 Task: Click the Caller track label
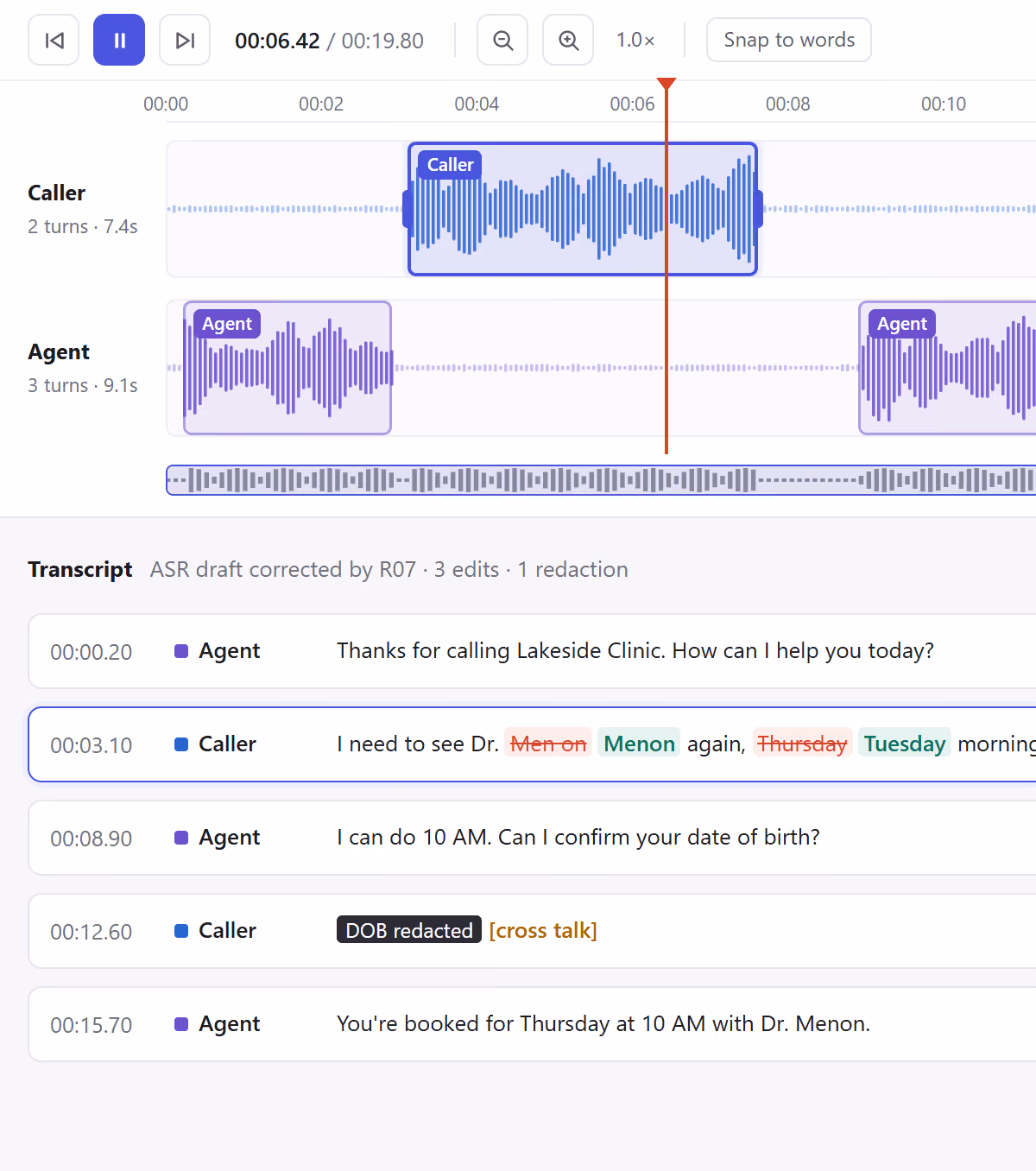click(x=57, y=193)
